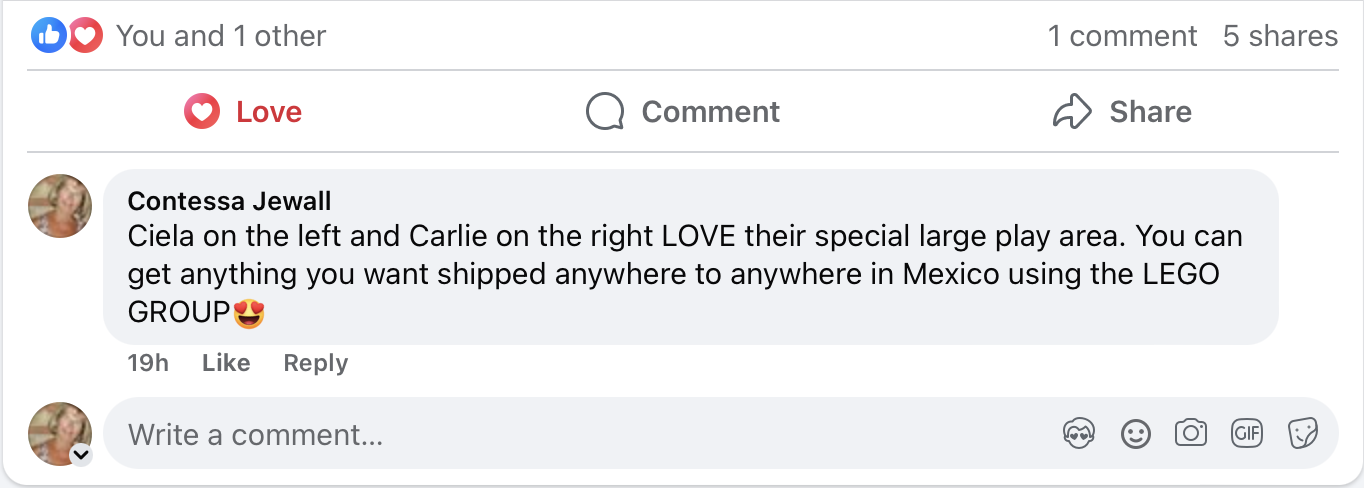
Task: Expand the commenting-as profile switcher arrow
Action: 81,455
